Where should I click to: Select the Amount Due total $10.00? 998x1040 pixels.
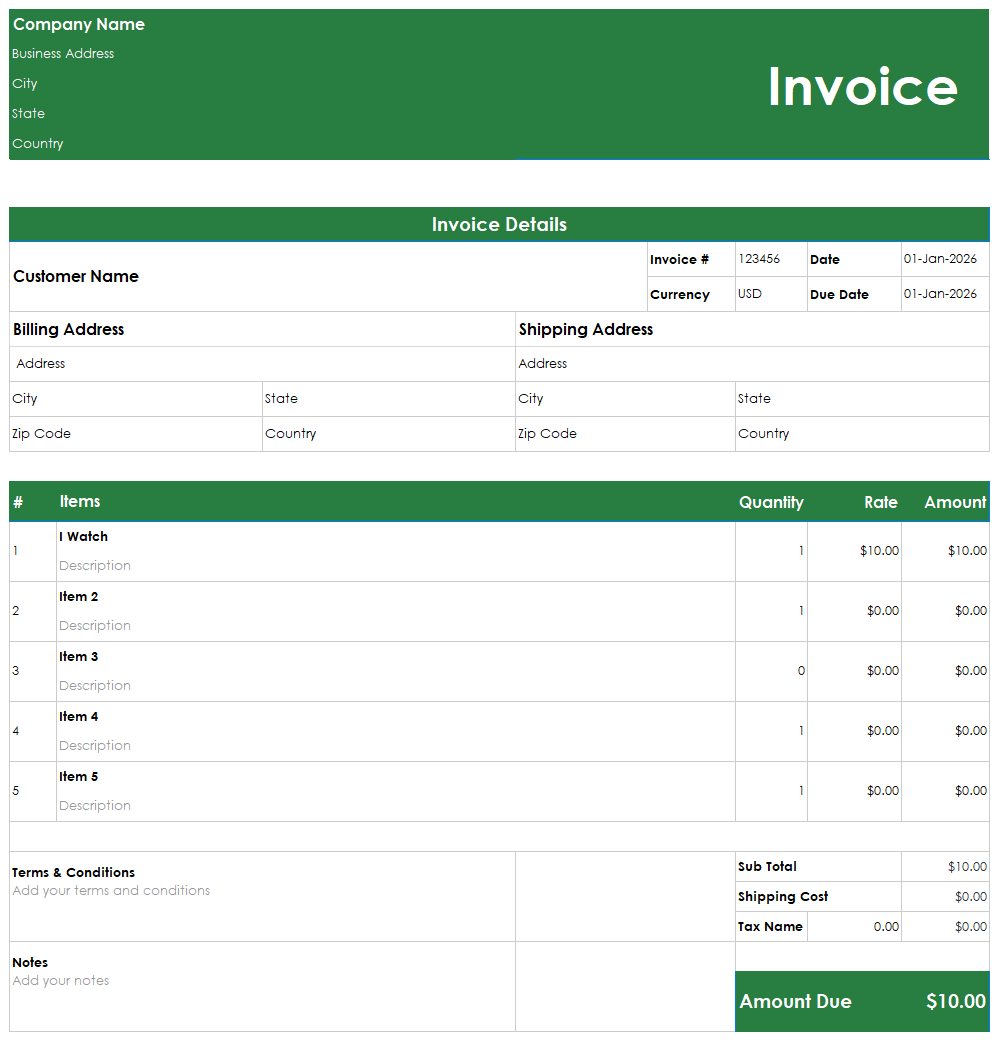955,1001
